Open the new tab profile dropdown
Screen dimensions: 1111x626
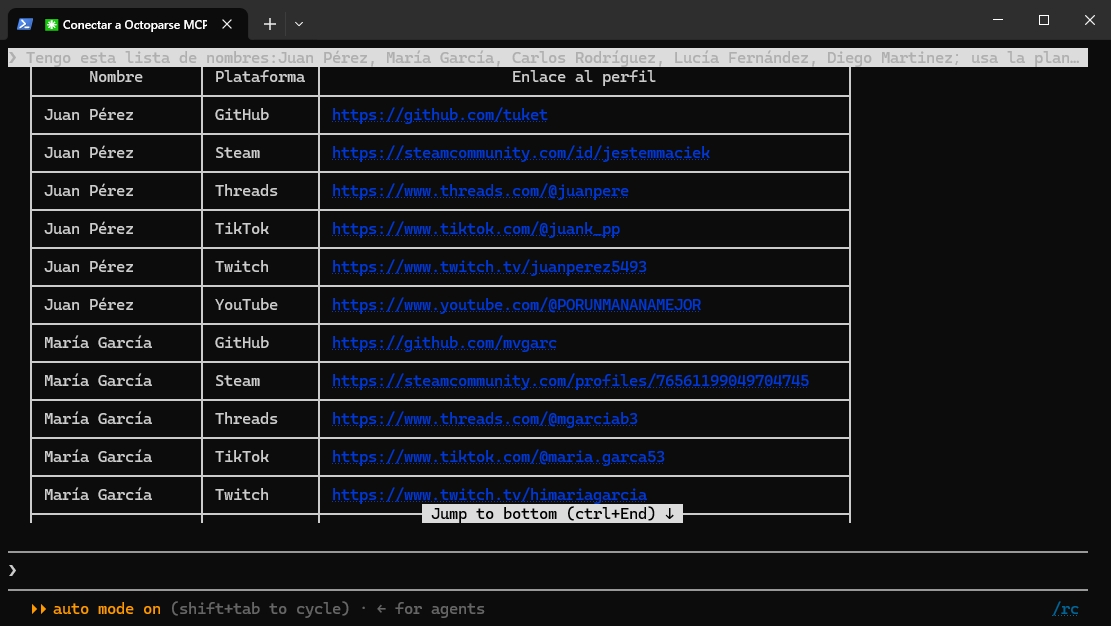click(x=299, y=24)
